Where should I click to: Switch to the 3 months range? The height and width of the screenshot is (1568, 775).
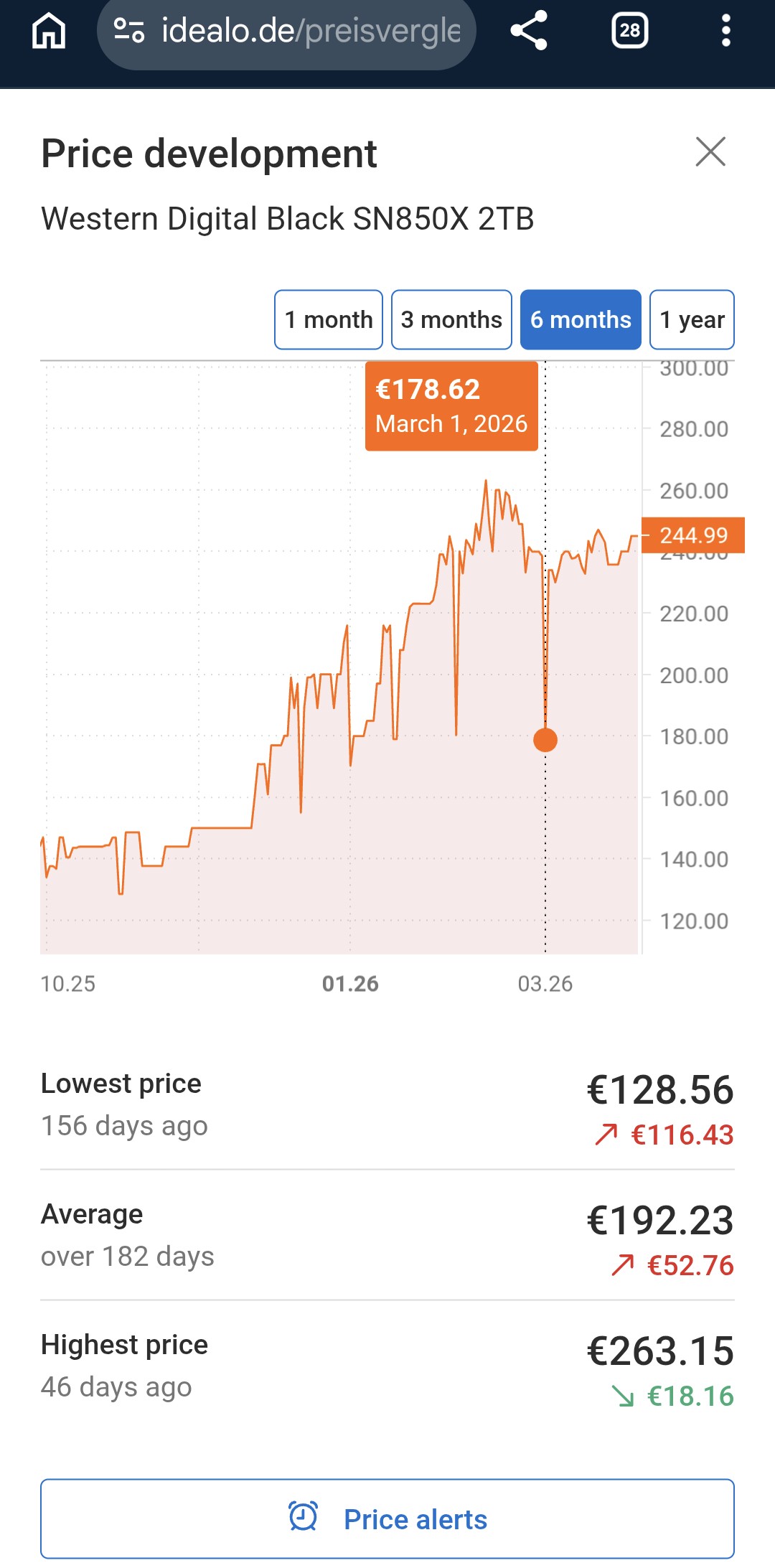[x=451, y=319]
